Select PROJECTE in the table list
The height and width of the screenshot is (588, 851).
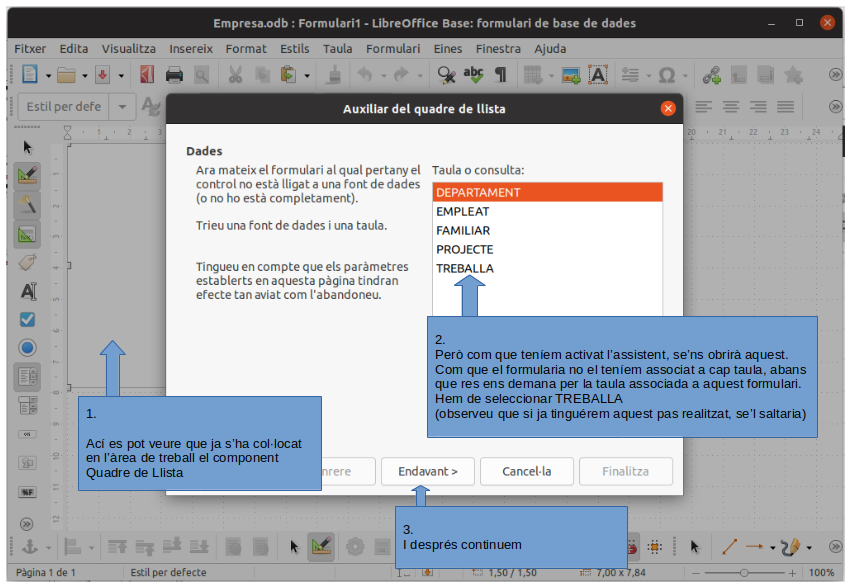click(x=548, y=249)
